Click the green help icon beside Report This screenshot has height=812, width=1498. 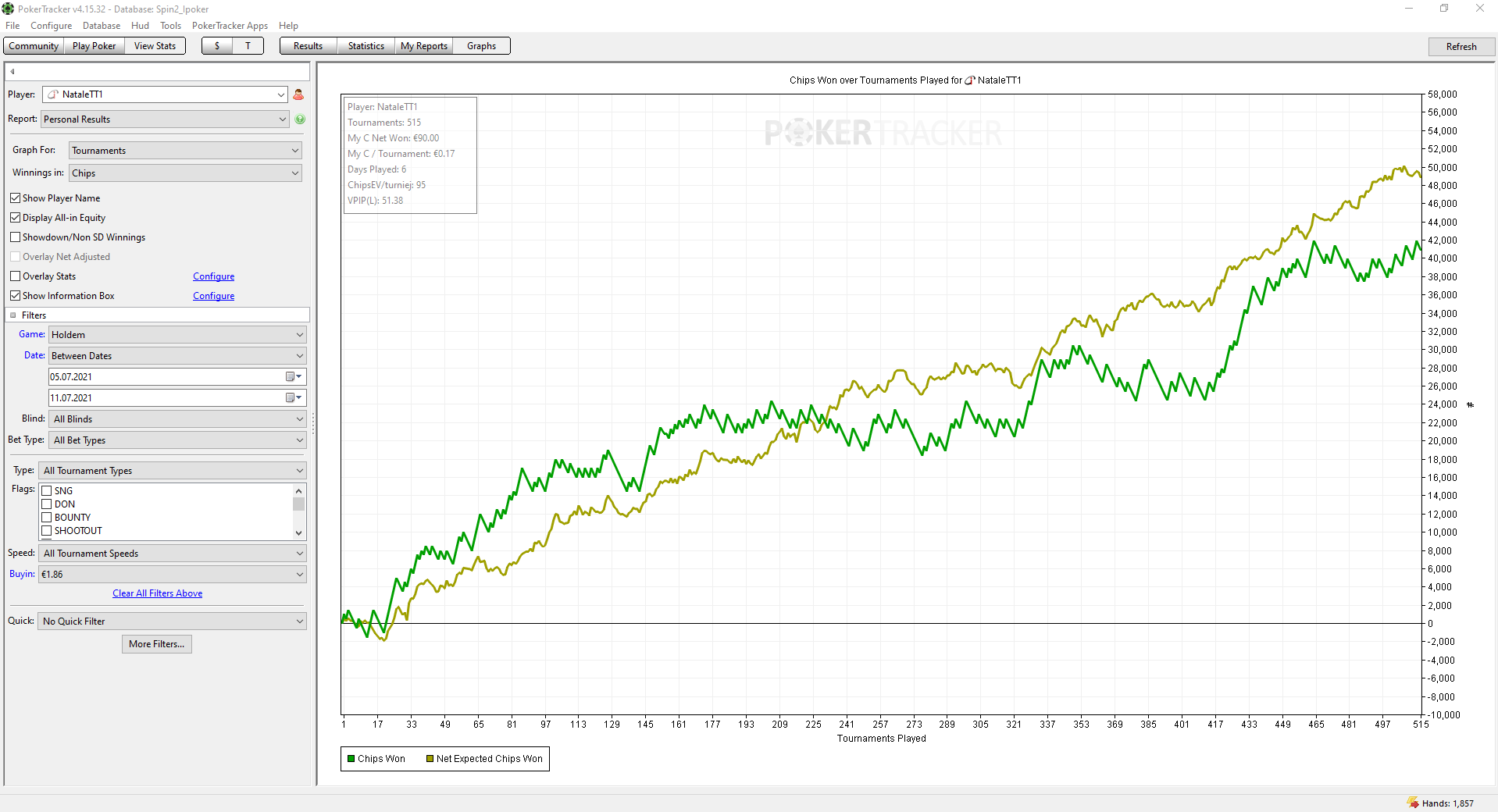[x=300, y=119]
